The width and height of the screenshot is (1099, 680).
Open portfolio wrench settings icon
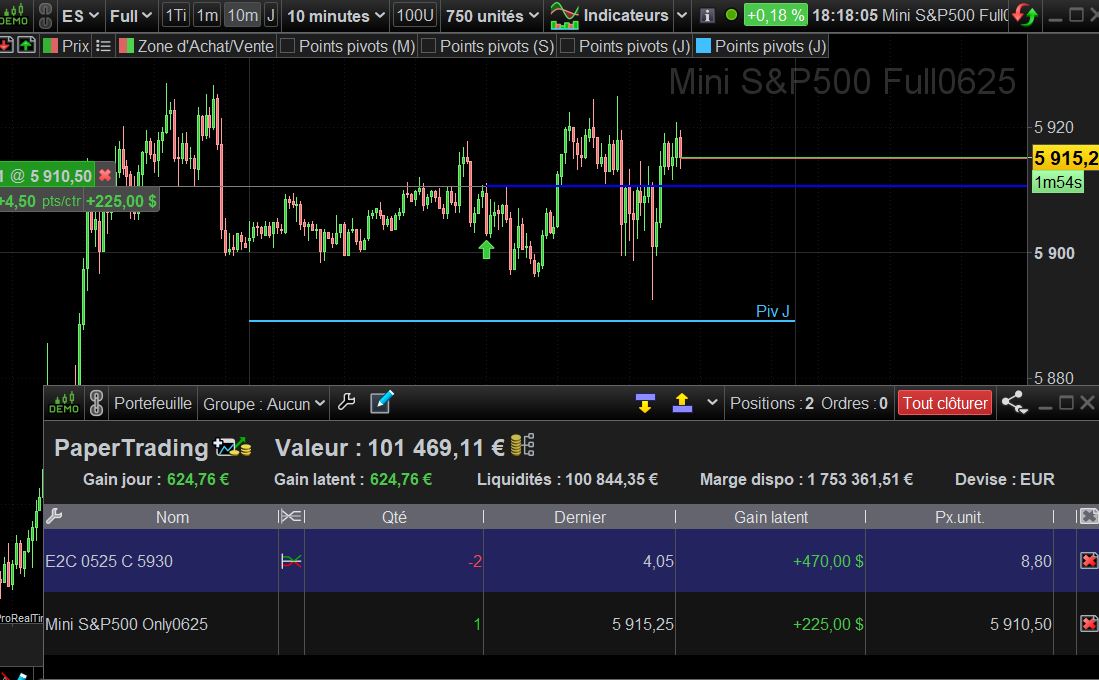(x=346, y=402)
